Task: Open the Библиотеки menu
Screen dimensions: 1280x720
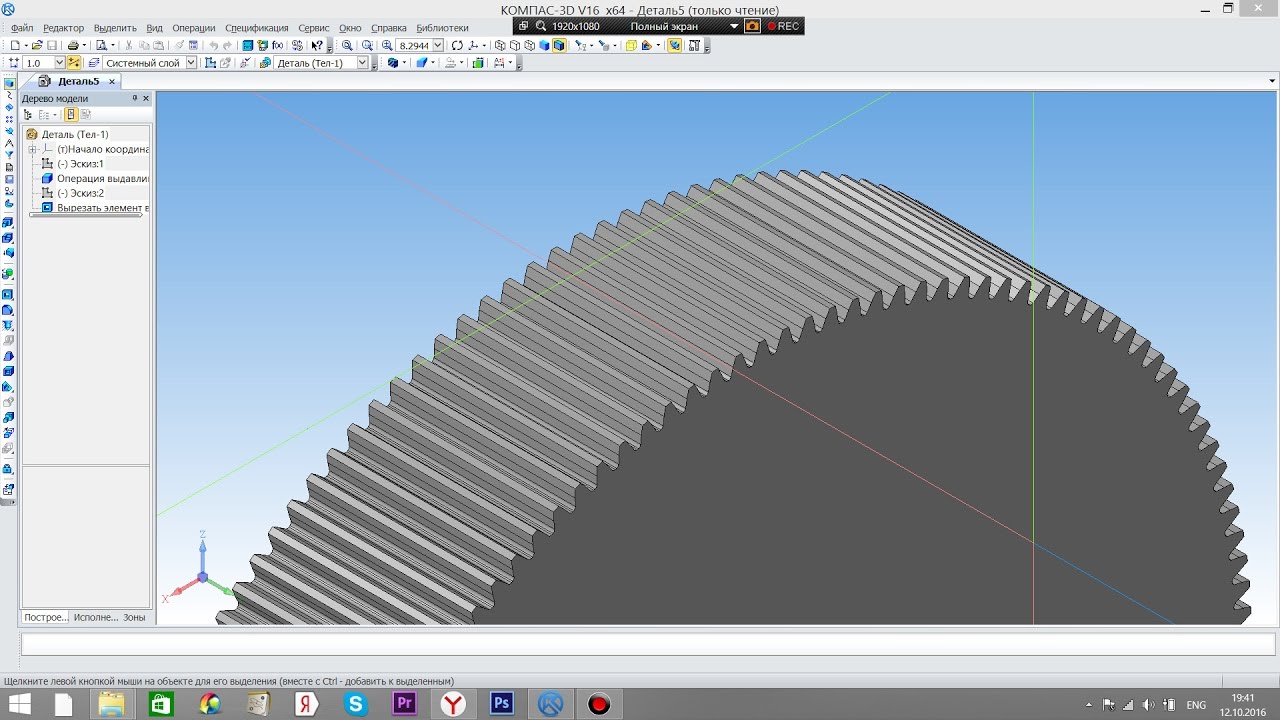Action: [x=442, y=28]
